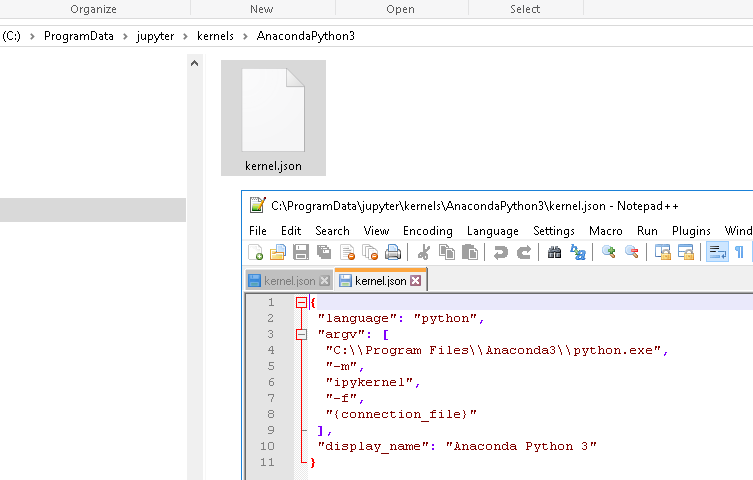Click the Redo arrow icon
This screenshot has width=753, height=480.
523,253
